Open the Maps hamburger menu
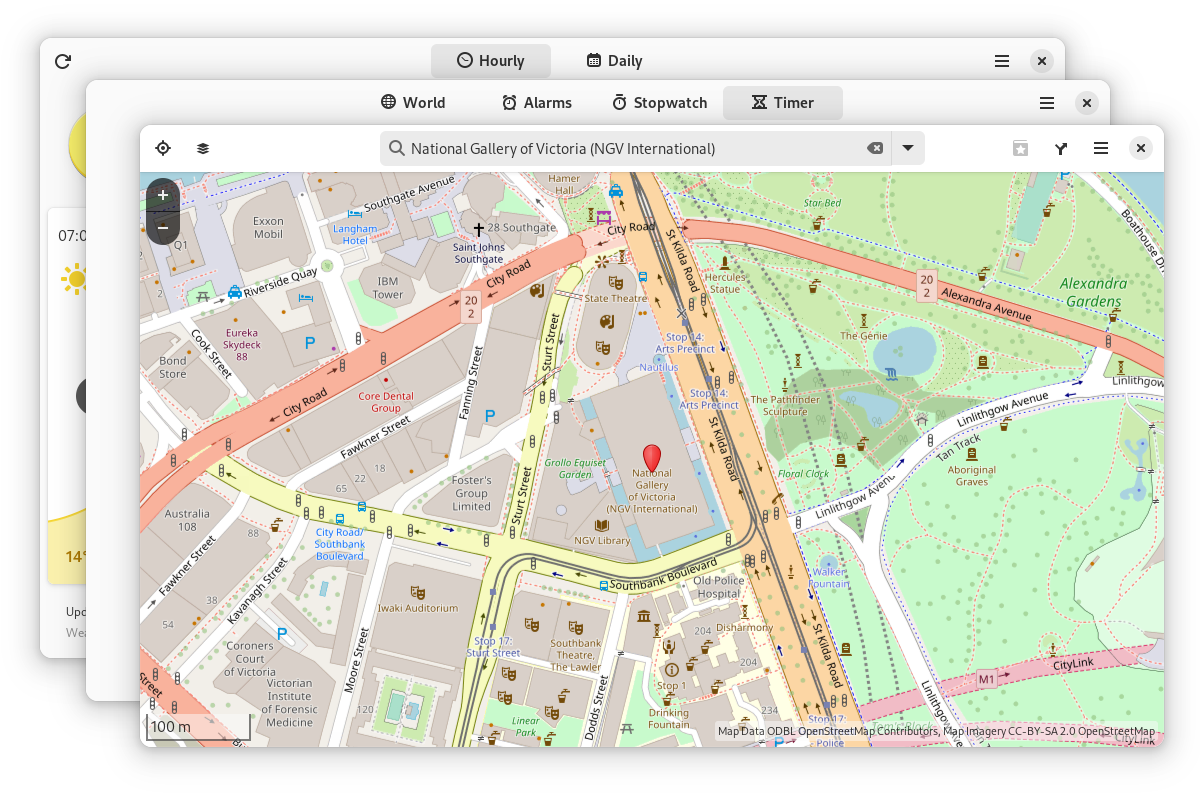The width and height of the screenshot is (1200, 800). (1101, 148)
